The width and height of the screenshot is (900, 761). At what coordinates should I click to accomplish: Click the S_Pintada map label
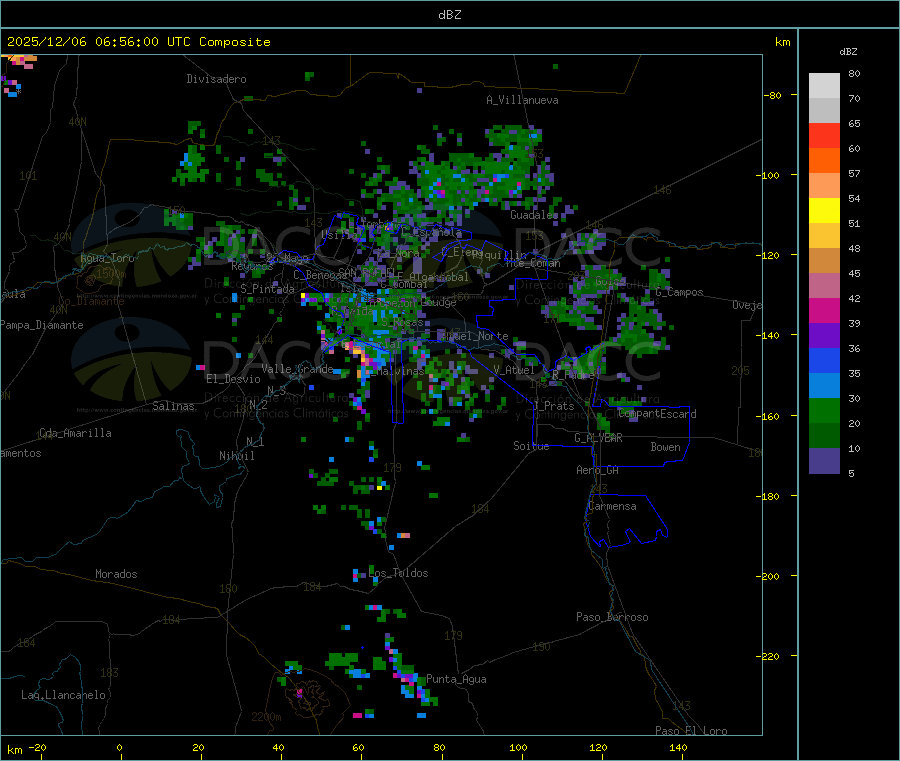(x=267, y=289)
